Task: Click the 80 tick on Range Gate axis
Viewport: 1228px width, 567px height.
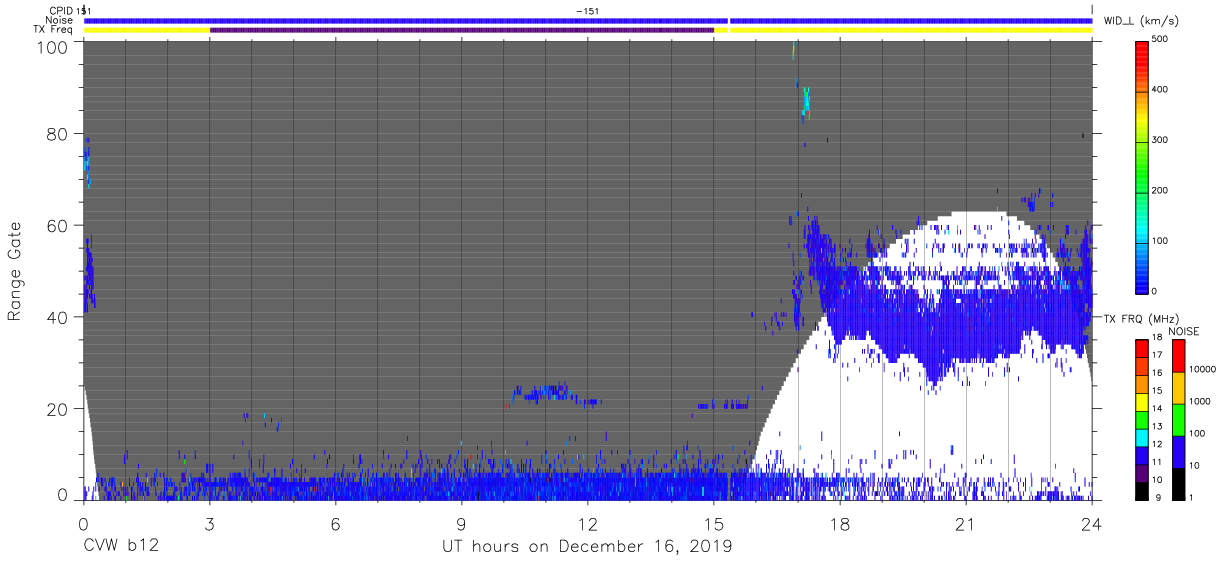Action: click(x=57, y=133)
